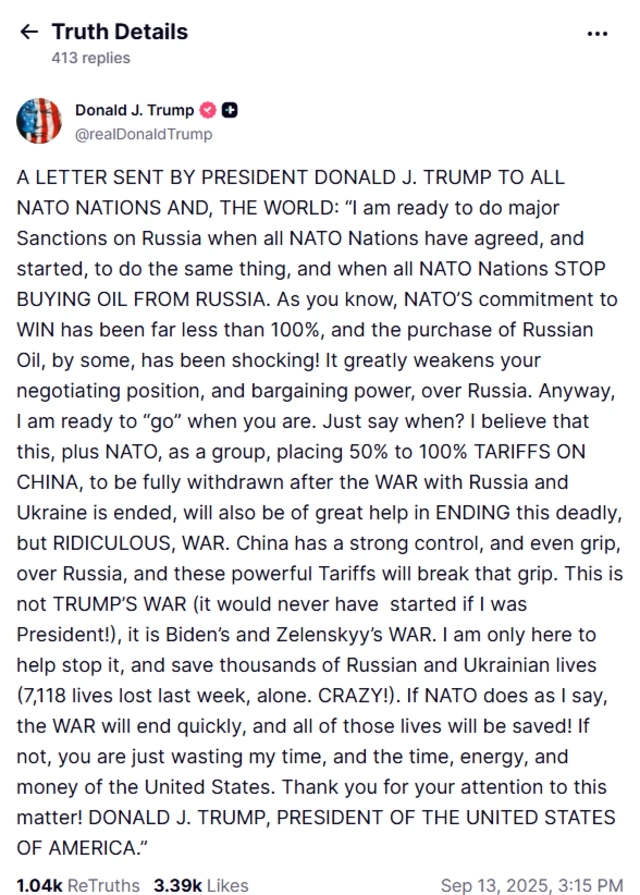This screenshot has height=895, width=640.
Task: Go back using the left arrow icon
Action: click(x=29, y=32)
